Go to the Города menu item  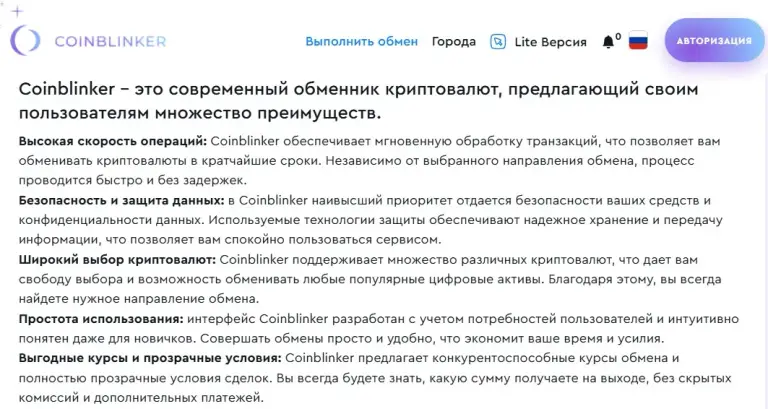[454, 42]
